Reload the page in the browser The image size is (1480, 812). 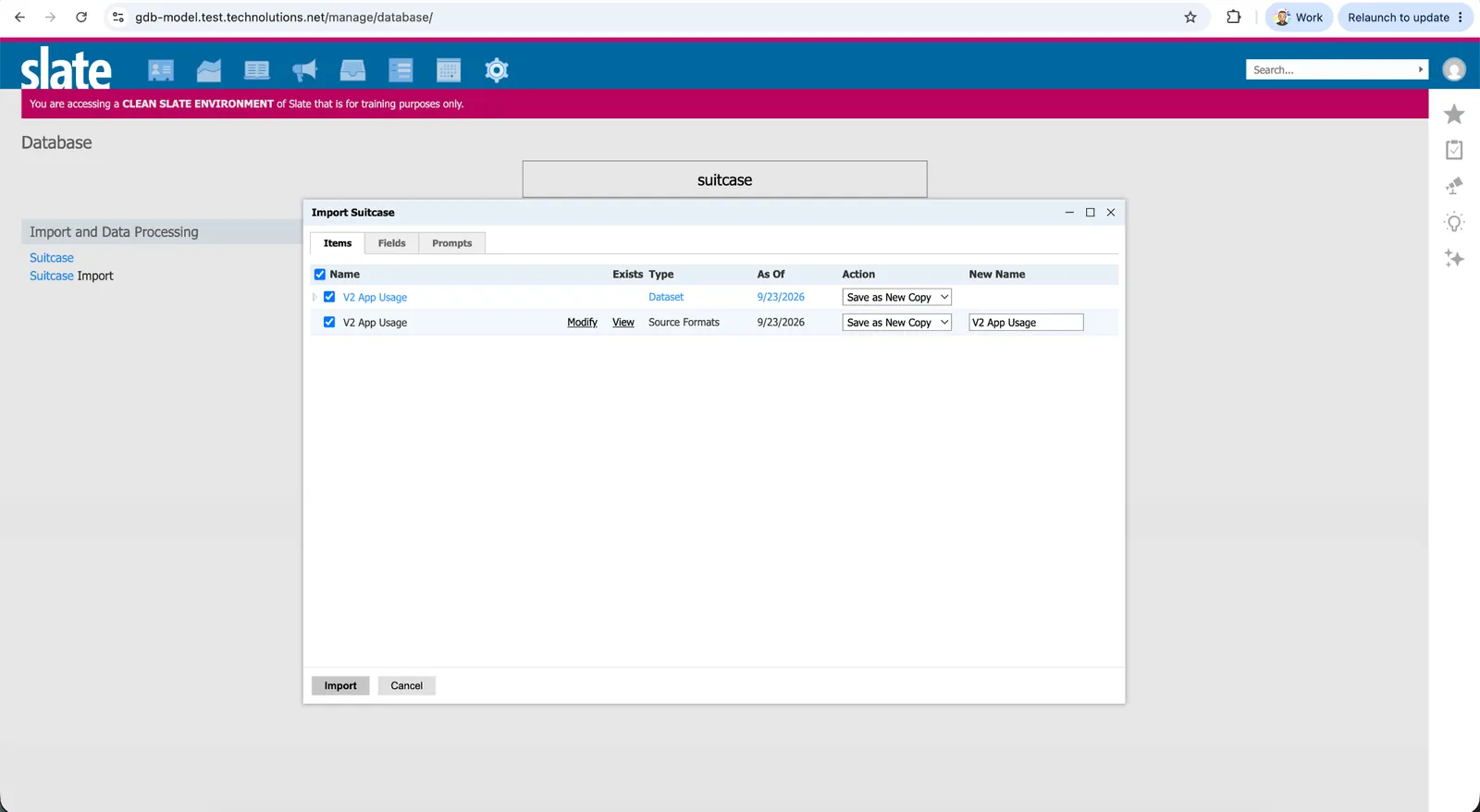[81, 18]
